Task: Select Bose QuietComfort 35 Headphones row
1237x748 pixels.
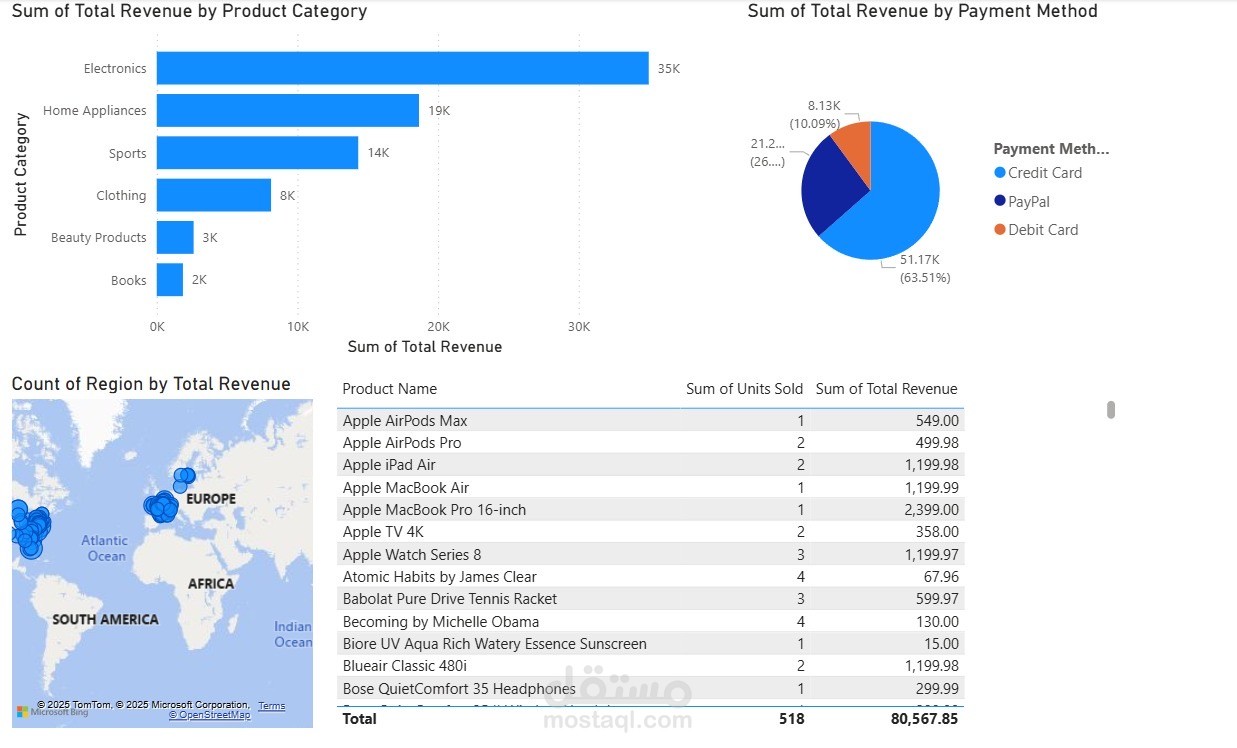Action: click(x=651, y=689)
